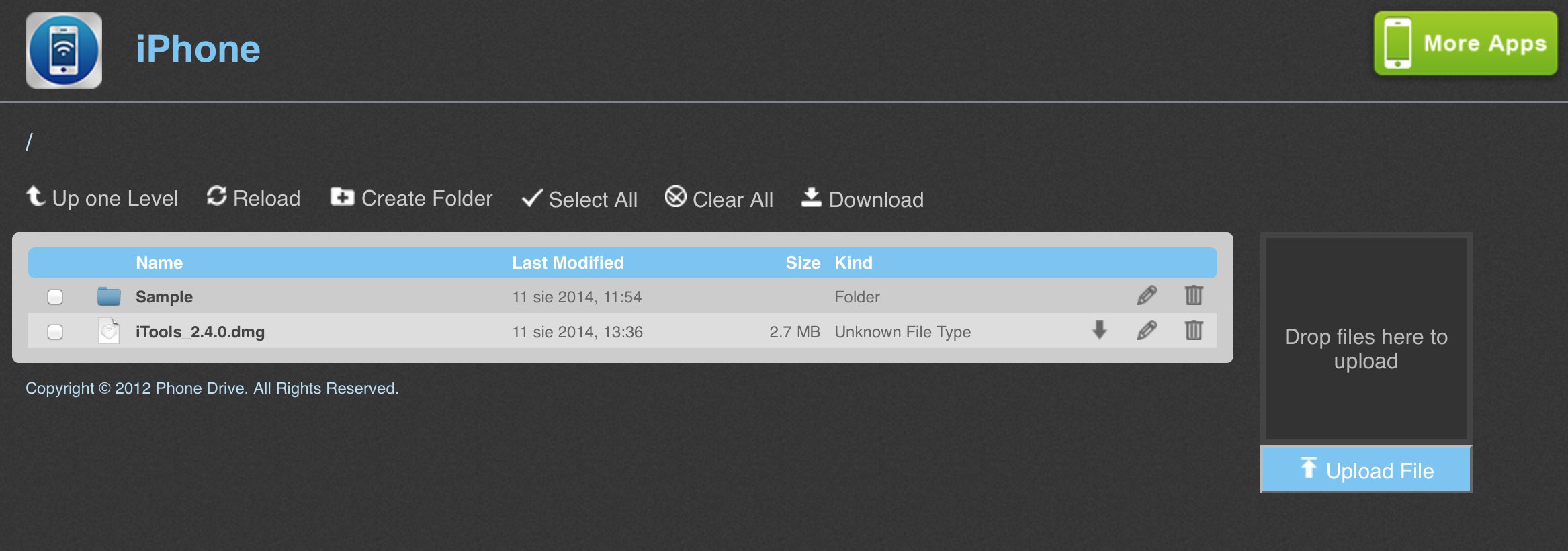1568x551 pixels.
Task: Rename iTools_2.4.0.dmg using the pencil icon
Action: coord(1147,331)
